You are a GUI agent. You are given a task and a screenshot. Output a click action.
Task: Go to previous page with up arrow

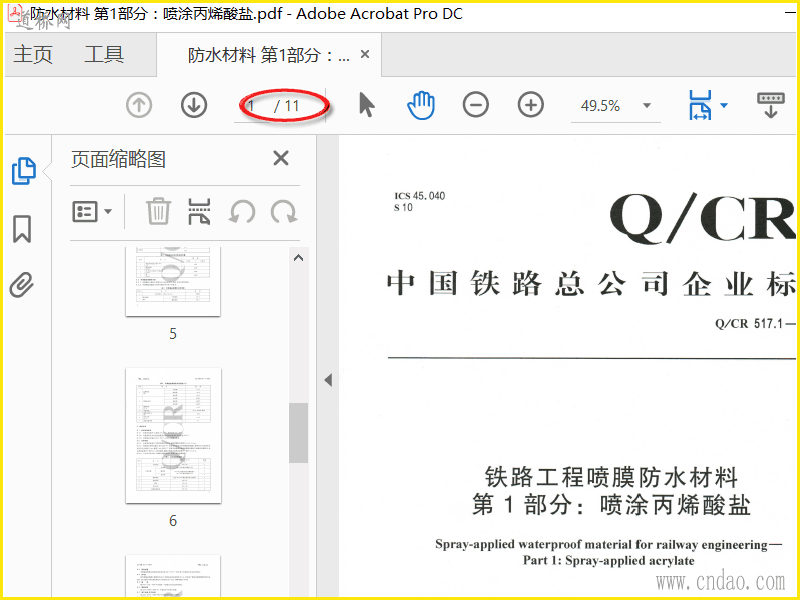(x=139, y=106)
